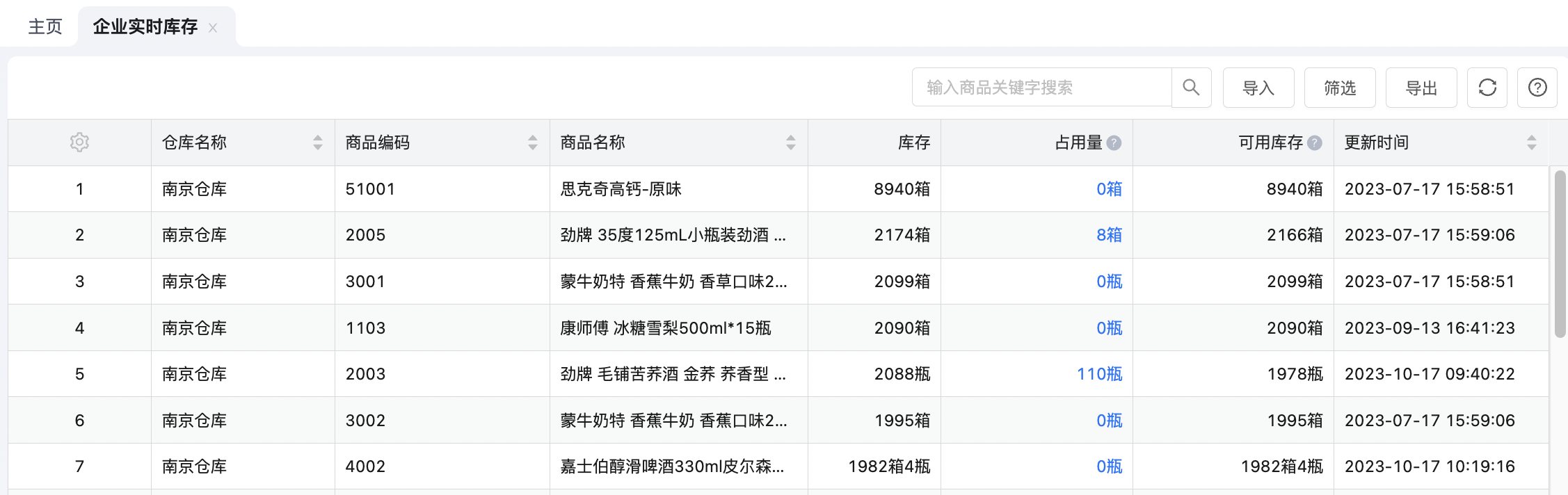Click product code 4002

coord(365,466)
